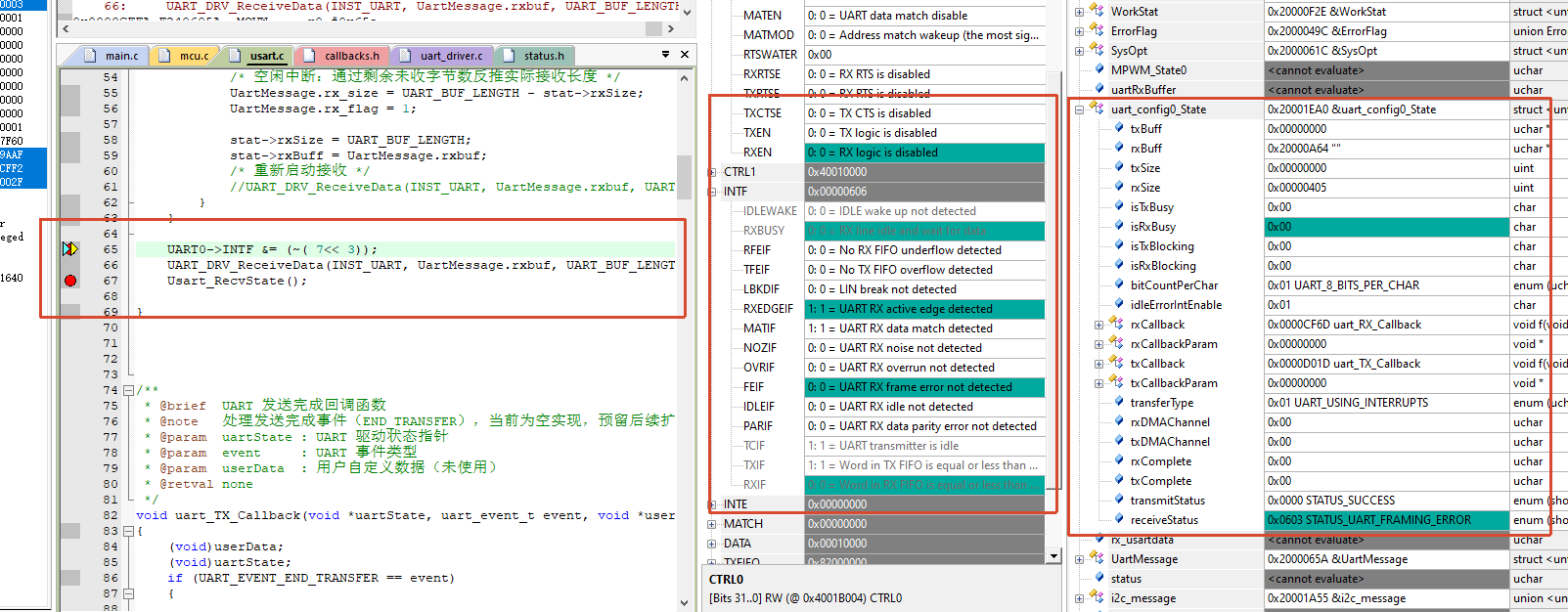
Task: Remove the red breakpoint on line 67
Action: (x=70, y=281)
